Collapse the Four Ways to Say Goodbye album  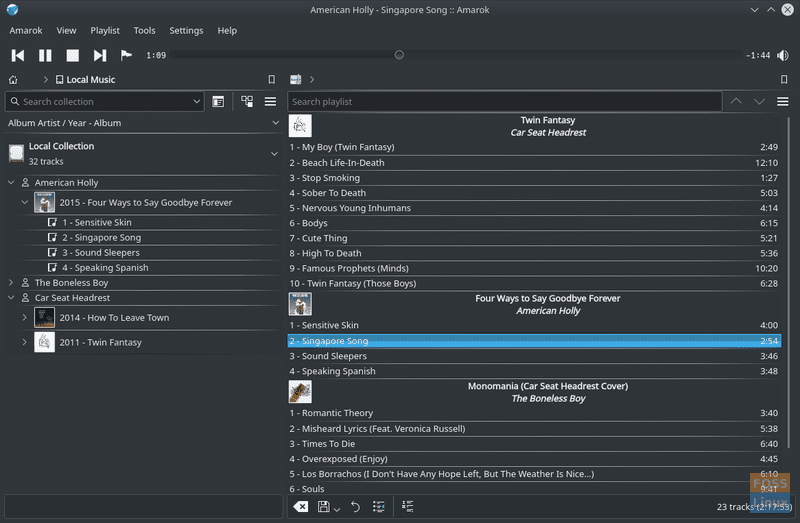[24, 202]
